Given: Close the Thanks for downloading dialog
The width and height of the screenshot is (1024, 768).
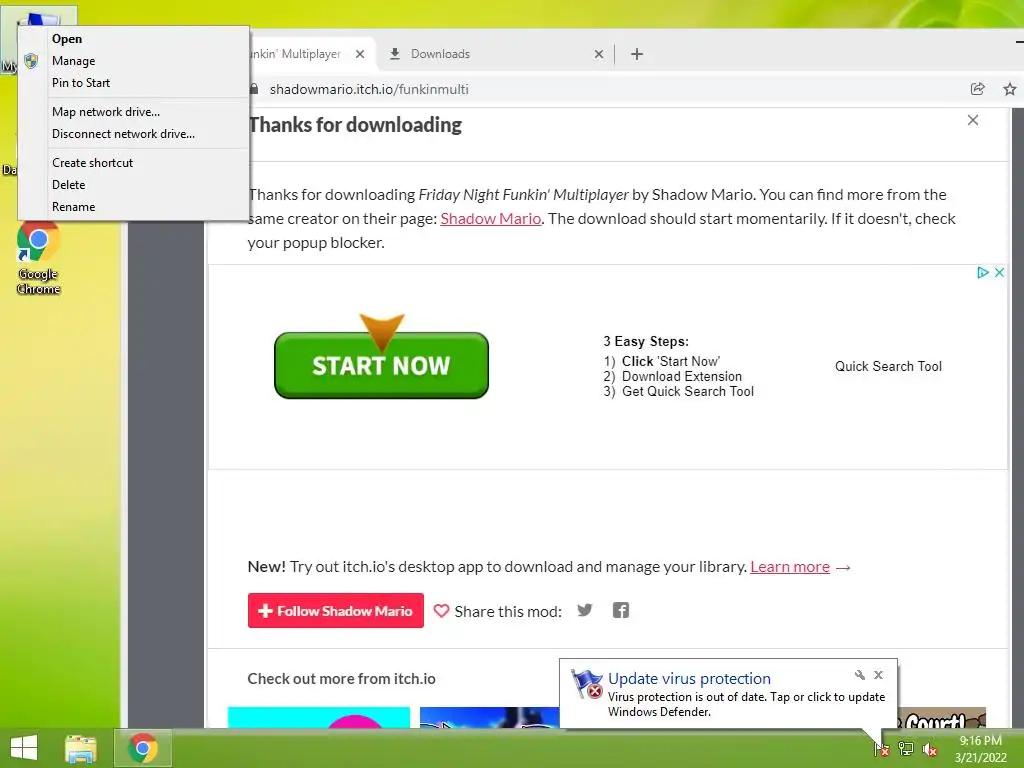Looking at the screenshot, I should (x=972, y=120).
